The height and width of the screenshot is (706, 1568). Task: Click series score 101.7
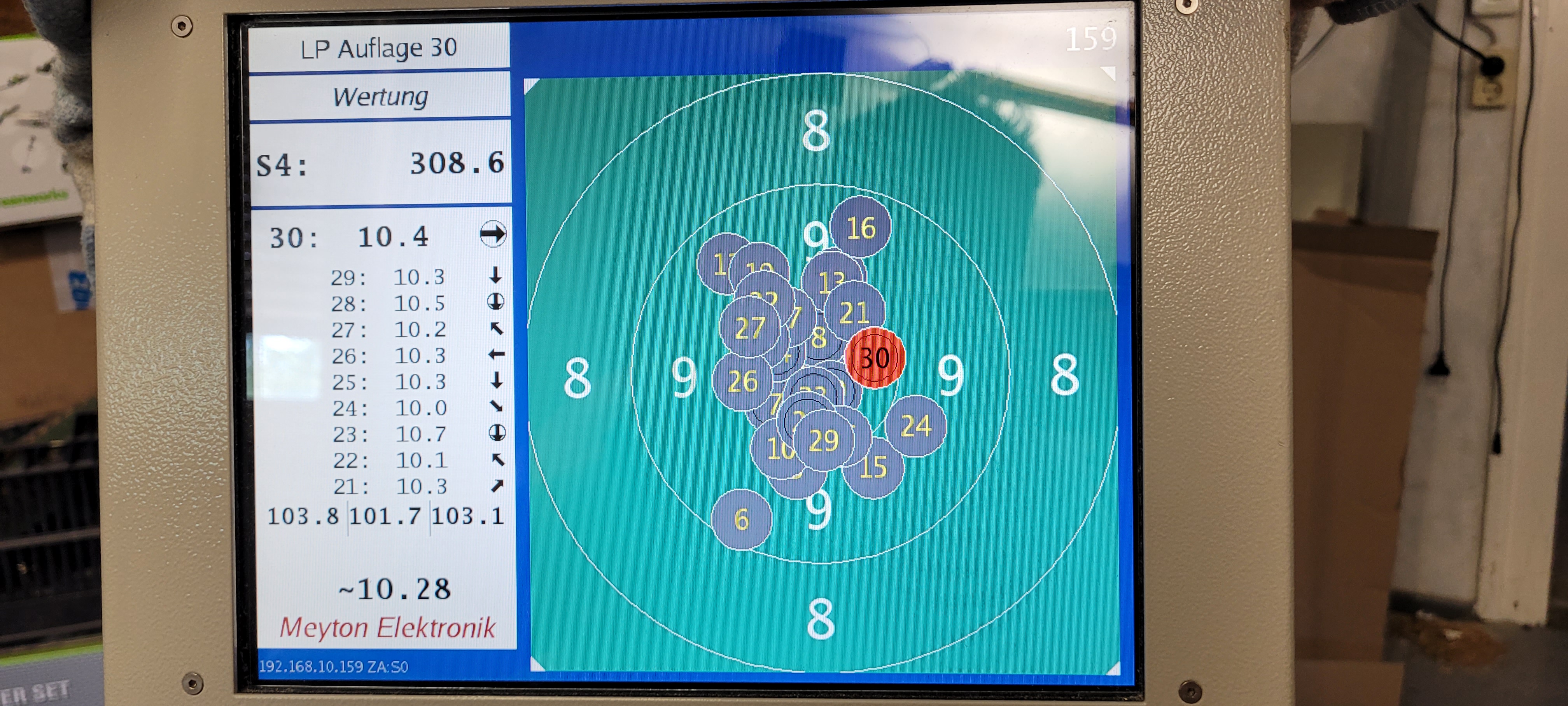(x=385, y=516)
